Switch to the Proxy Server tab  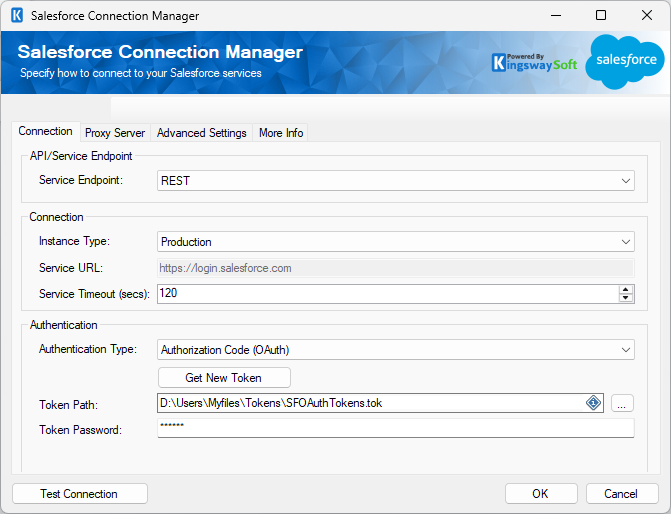pos(115,133)
